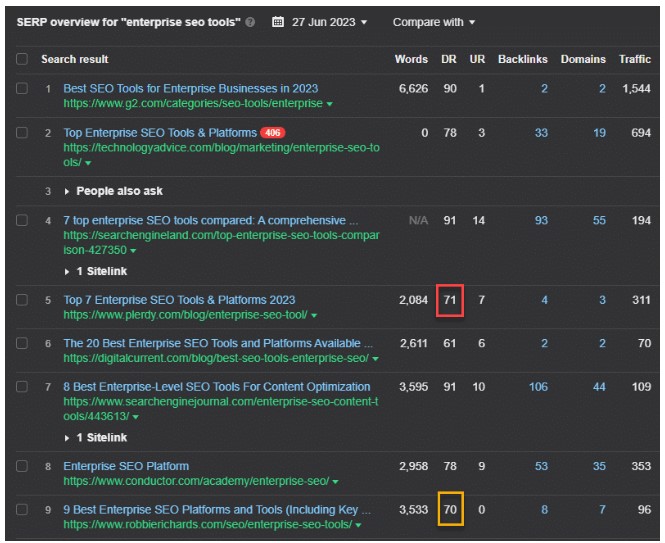Check the box for digitalcurrent.com result row
The width and height of the screenshot is (665, 543).
coord(22,343)
